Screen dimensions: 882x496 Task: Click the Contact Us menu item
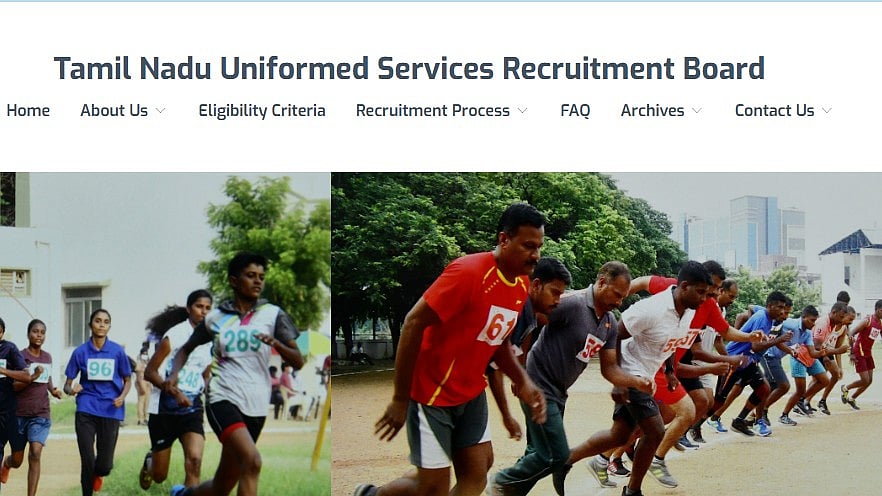point(775,110)
